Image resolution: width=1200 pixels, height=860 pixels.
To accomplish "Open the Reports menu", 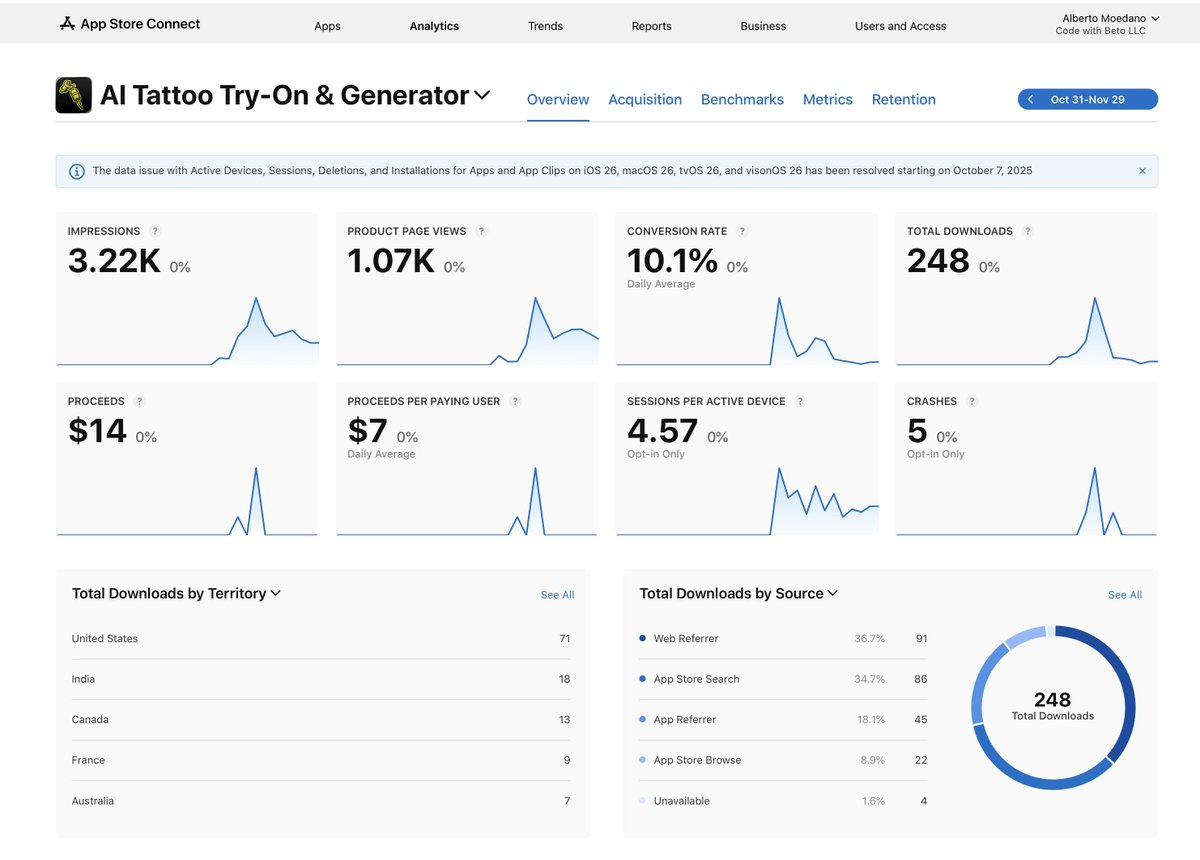I will 651,26.
